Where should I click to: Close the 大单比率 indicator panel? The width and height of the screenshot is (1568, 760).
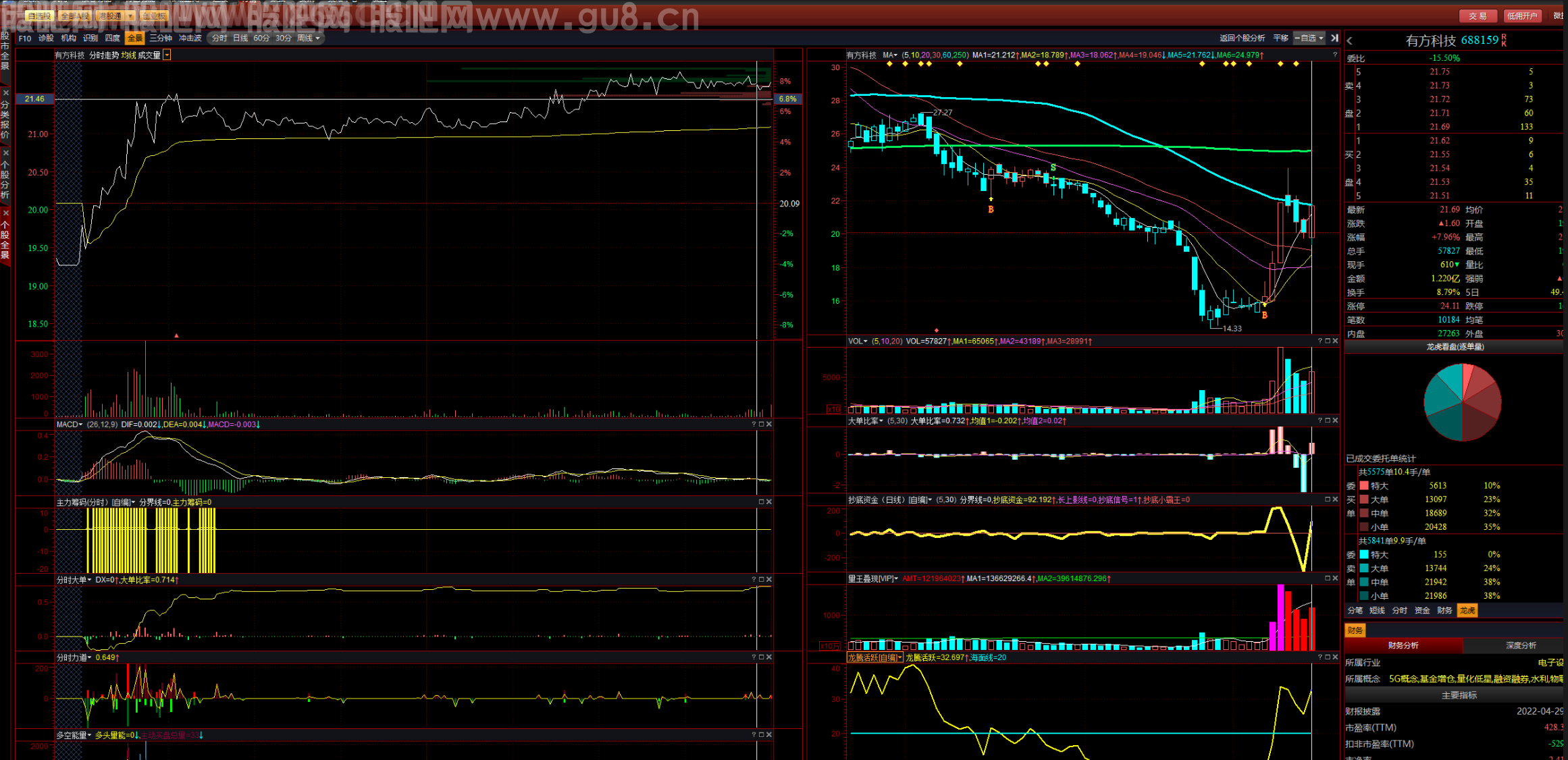point(1335,421)
